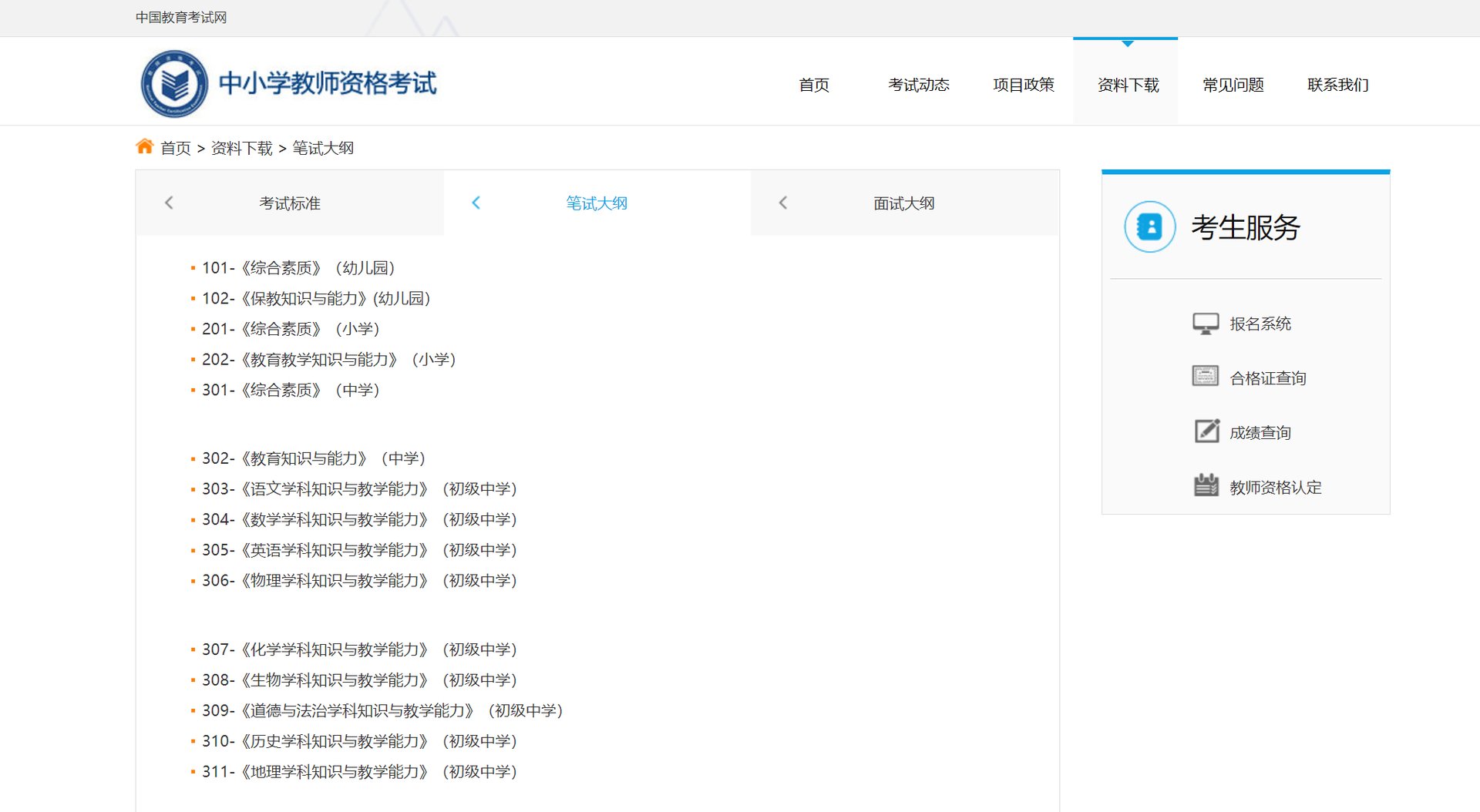The image size is (1480, 812).
Task: Open the 教师资格认定 calendar icon
Action: (x=1205, y=485)
